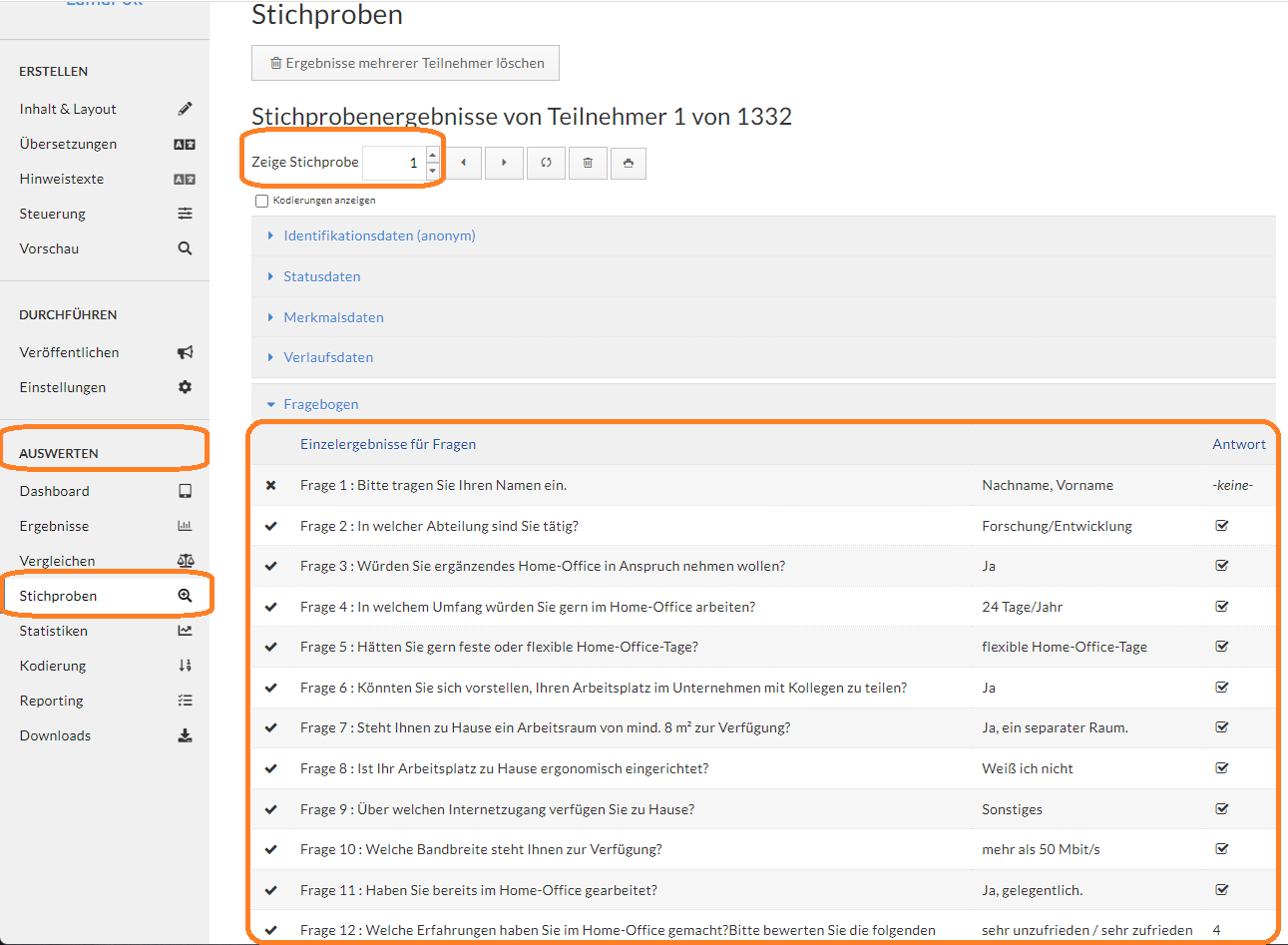Advance to next sample with right arrow
Image resolution: width=1288 pixels, height=945 pixels.
click(x=504, y=163)
